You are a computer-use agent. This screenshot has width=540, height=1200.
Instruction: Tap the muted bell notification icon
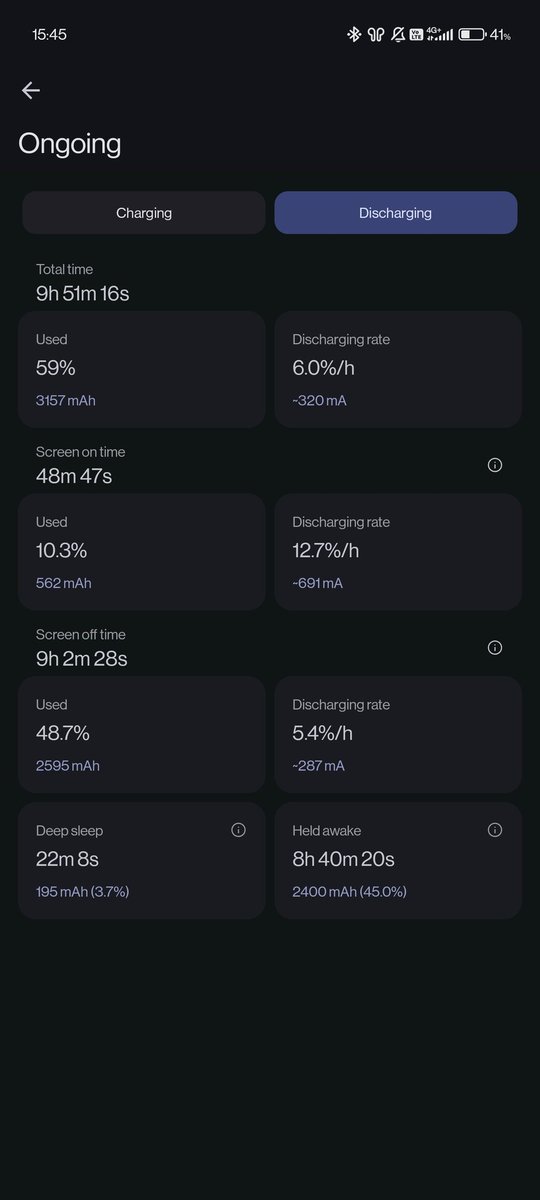point(398,34)
